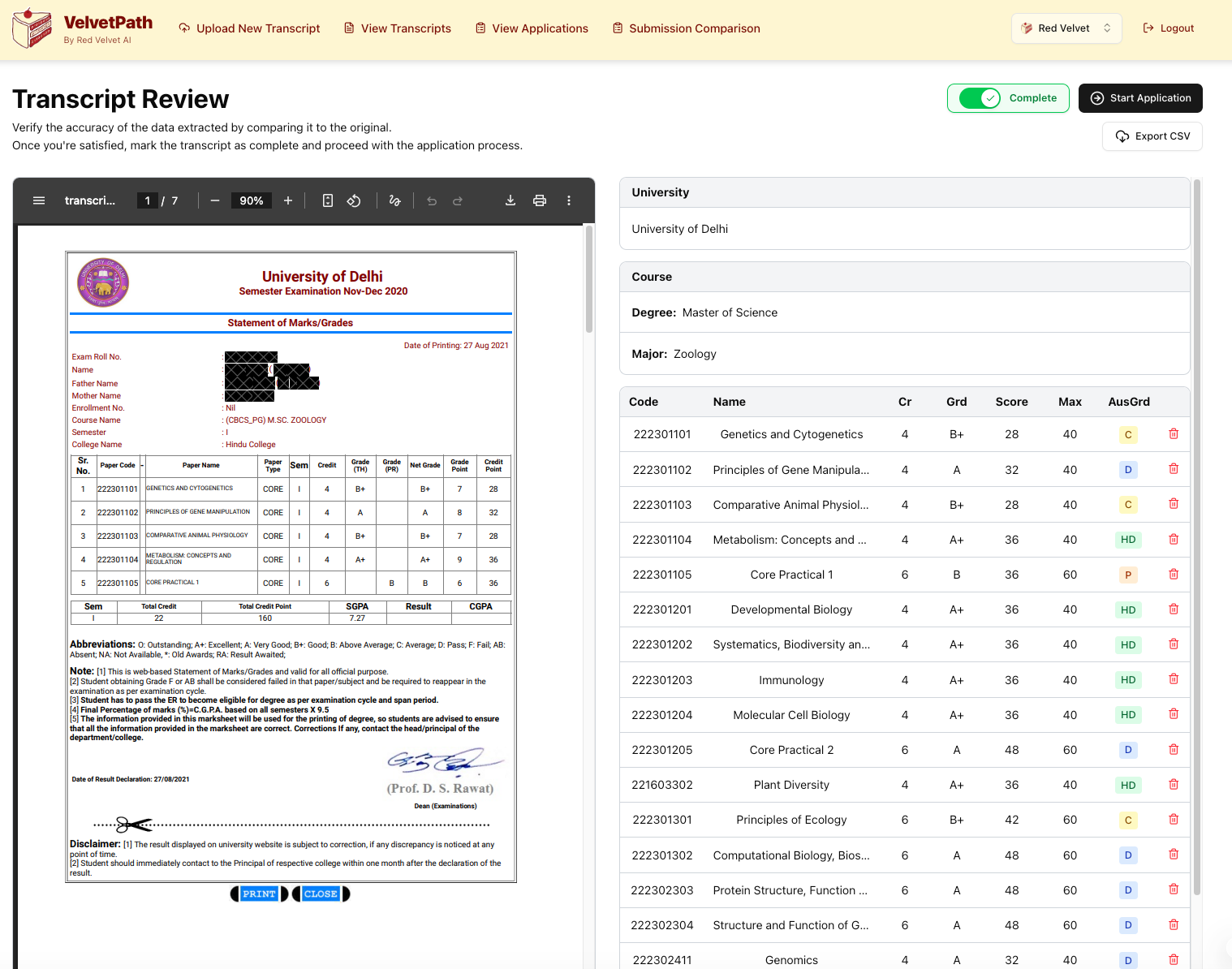The width and height of the screenshot is (1232, 969).
Task: Select the rotate page tool
Action: [354, 200]
